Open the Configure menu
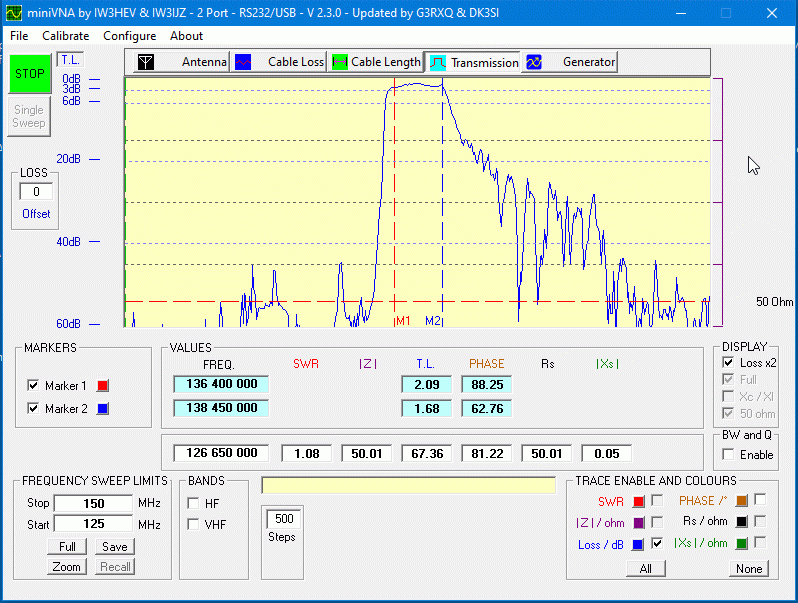 click(x=129, y=36)
